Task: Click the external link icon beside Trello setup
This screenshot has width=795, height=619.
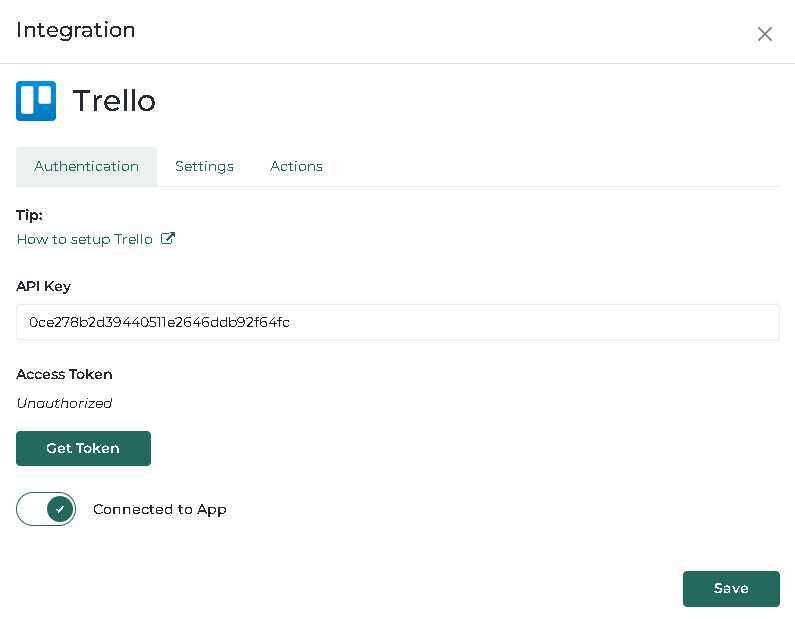Action: point(168,238)
